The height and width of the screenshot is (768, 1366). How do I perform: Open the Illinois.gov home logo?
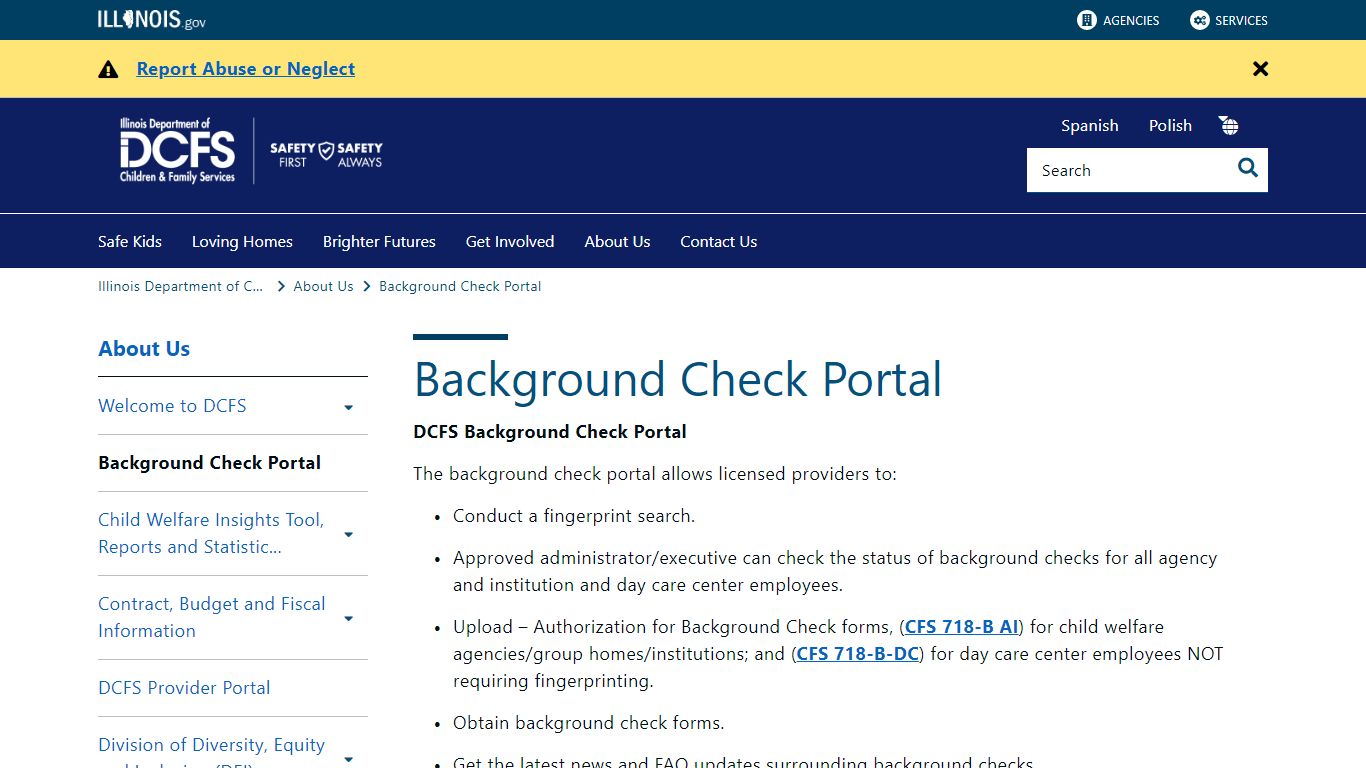coord(152,20)
